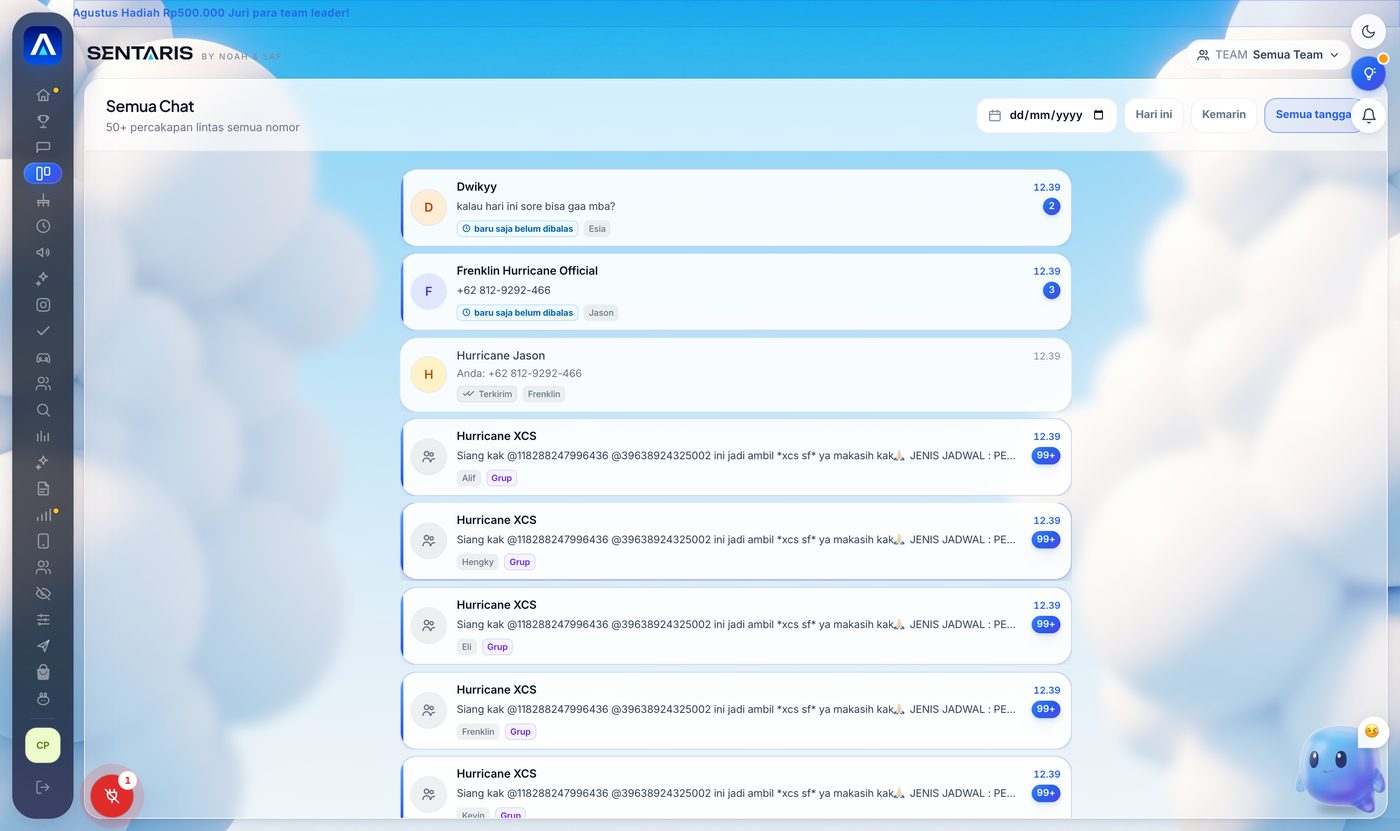Open the shopping bag icon
This screenshot has height=831, width=1400.
click(x=43, y=672)
